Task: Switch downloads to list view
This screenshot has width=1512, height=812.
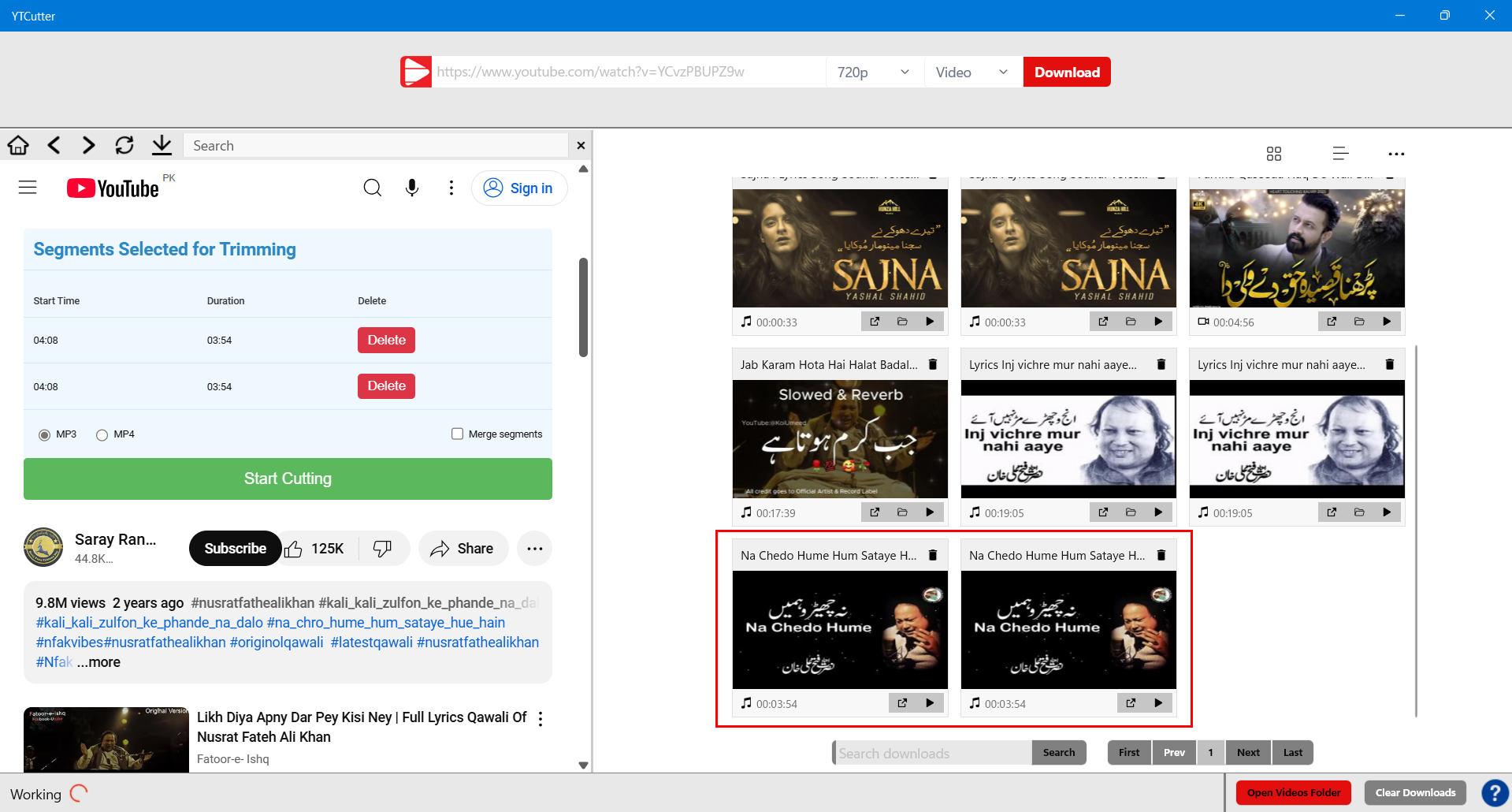Action: tap(1340, 154)
